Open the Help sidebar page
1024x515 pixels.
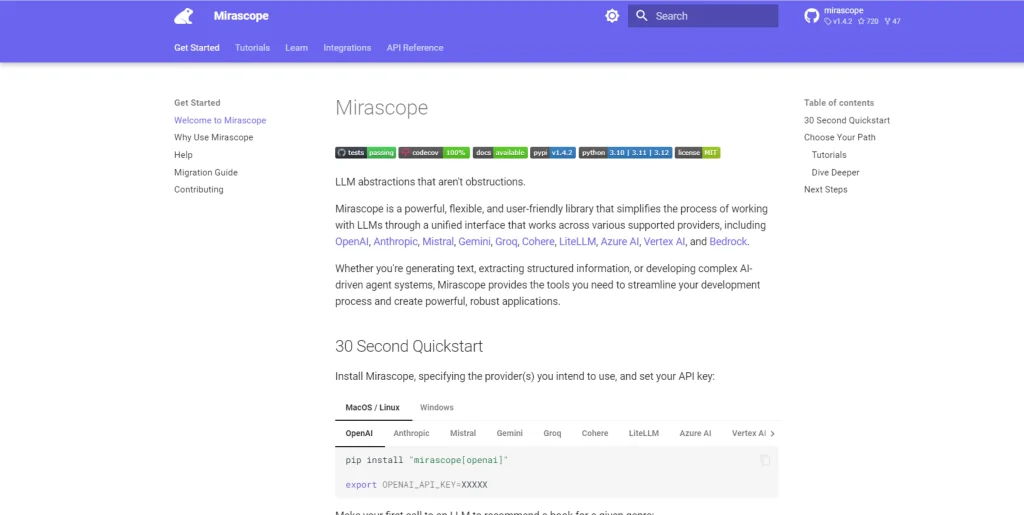point(183,155)
